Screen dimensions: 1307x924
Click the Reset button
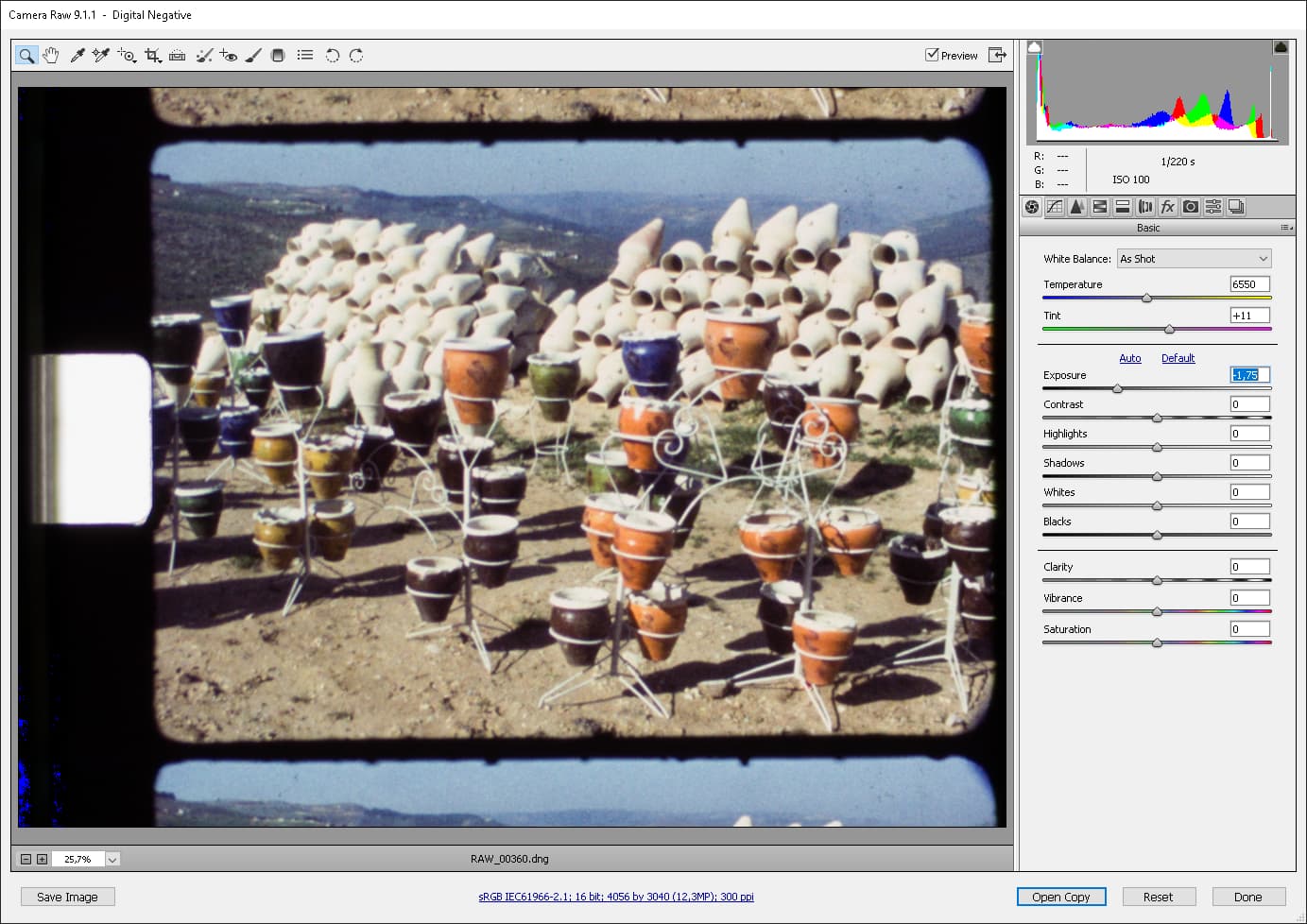pyautogui.click(x=1158, y=897)
